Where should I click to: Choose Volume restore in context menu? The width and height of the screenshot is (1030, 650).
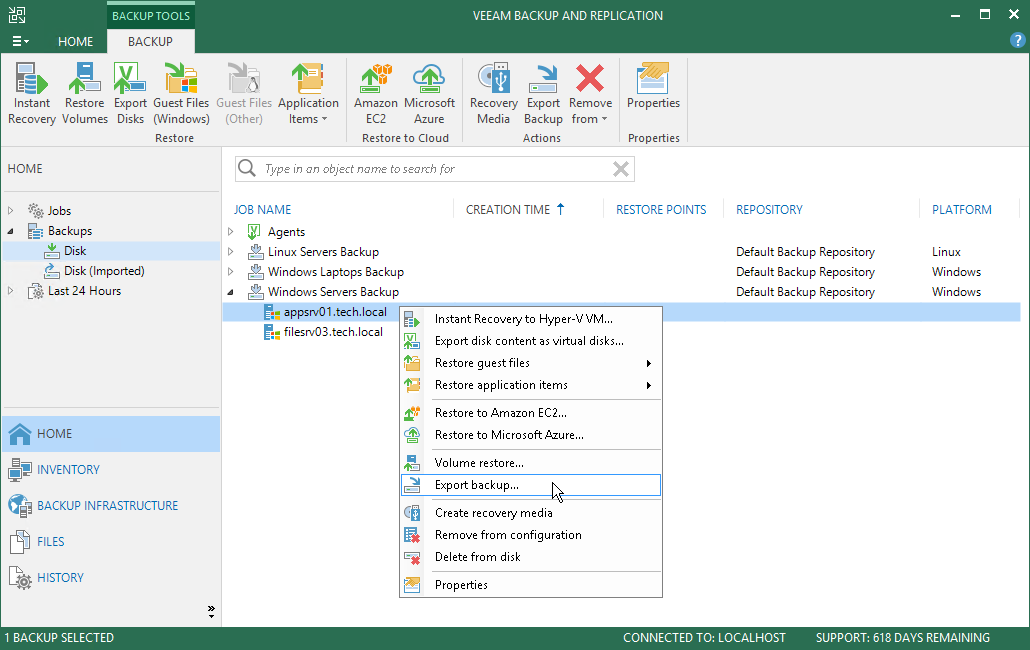tap(531, 463)
